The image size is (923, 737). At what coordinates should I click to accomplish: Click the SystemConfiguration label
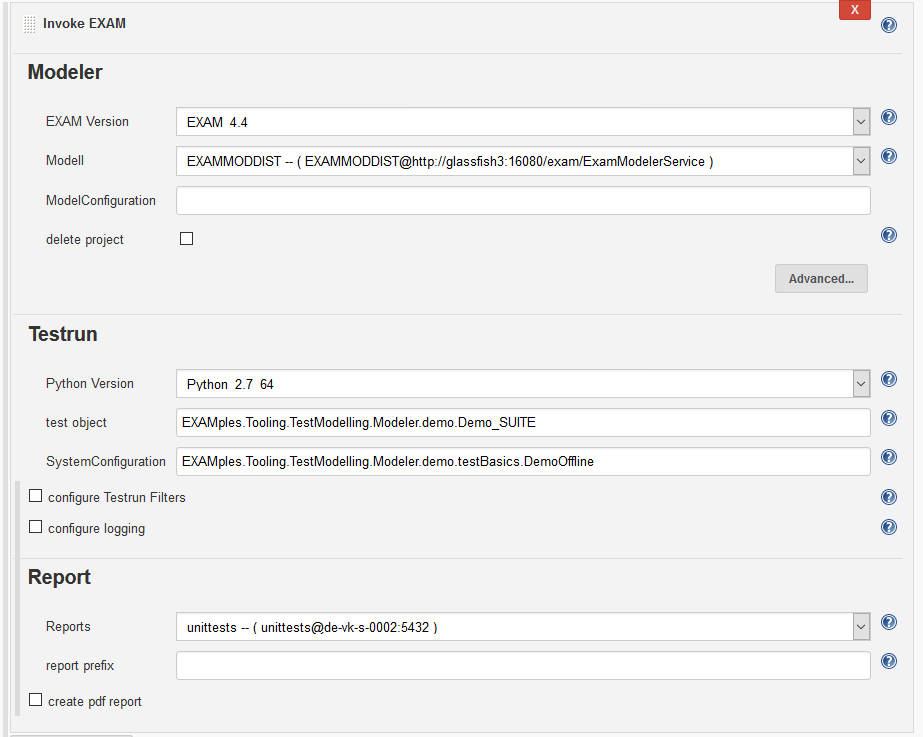point(106,462)
